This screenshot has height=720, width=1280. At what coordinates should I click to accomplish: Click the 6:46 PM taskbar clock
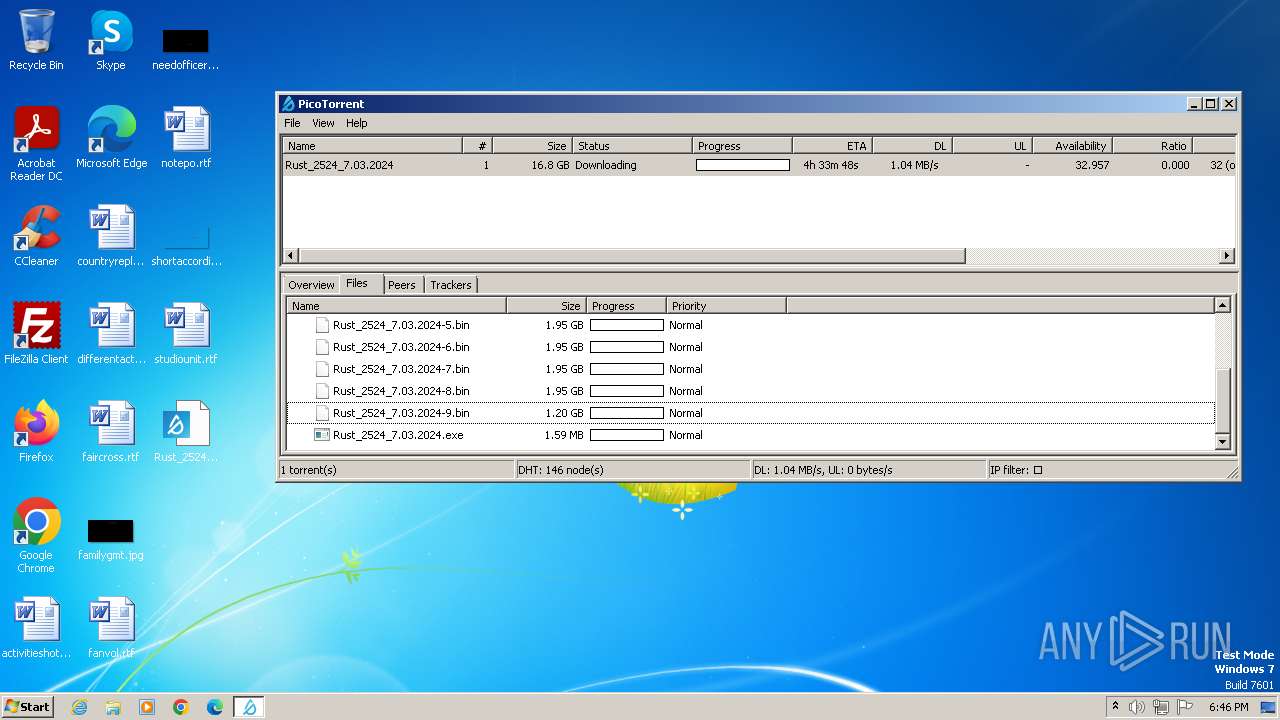pos(1228,707)
